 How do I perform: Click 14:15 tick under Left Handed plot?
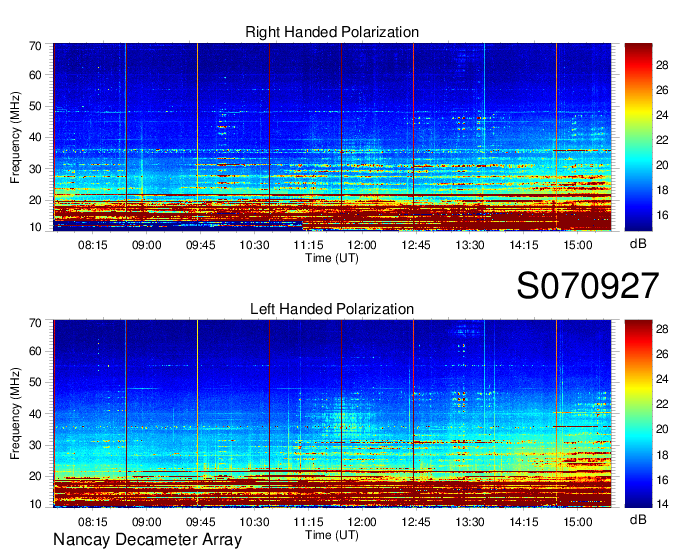click(x=524, y=522)
